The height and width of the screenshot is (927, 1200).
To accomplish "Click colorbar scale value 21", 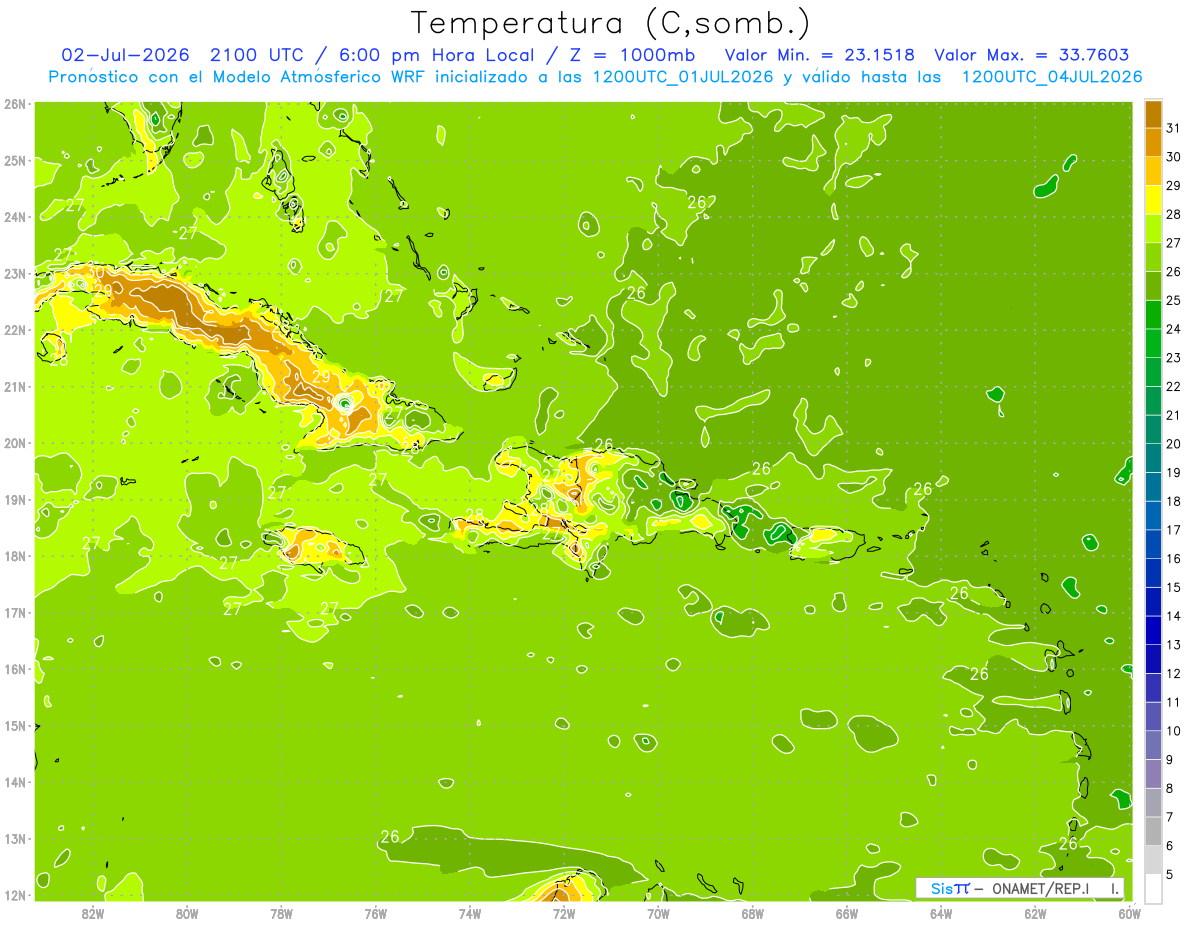I will click(x=1173, y=415).
